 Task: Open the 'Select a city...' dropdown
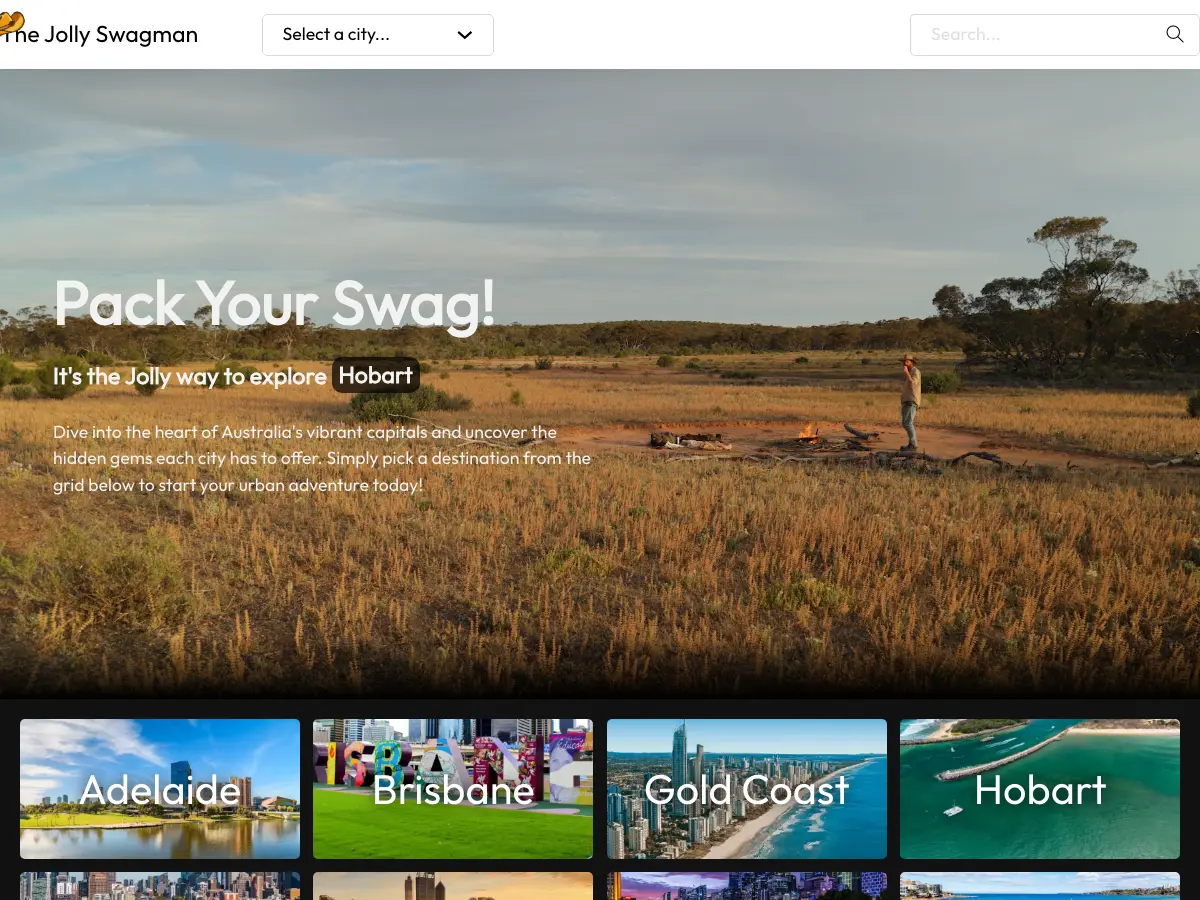tap(378, 35)
